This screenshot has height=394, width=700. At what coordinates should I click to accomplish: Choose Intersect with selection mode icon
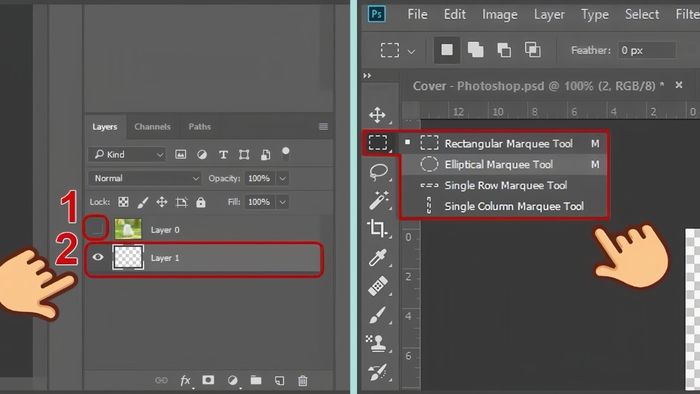coord(533,50)
